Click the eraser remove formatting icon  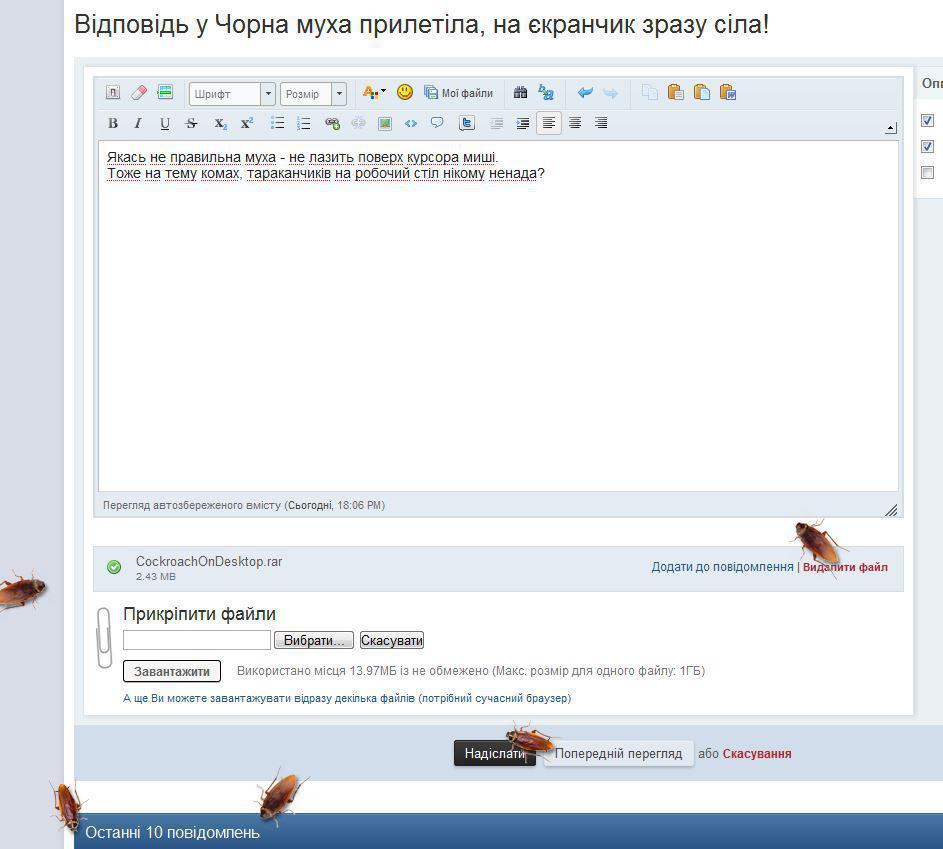[x=139, y=93]
